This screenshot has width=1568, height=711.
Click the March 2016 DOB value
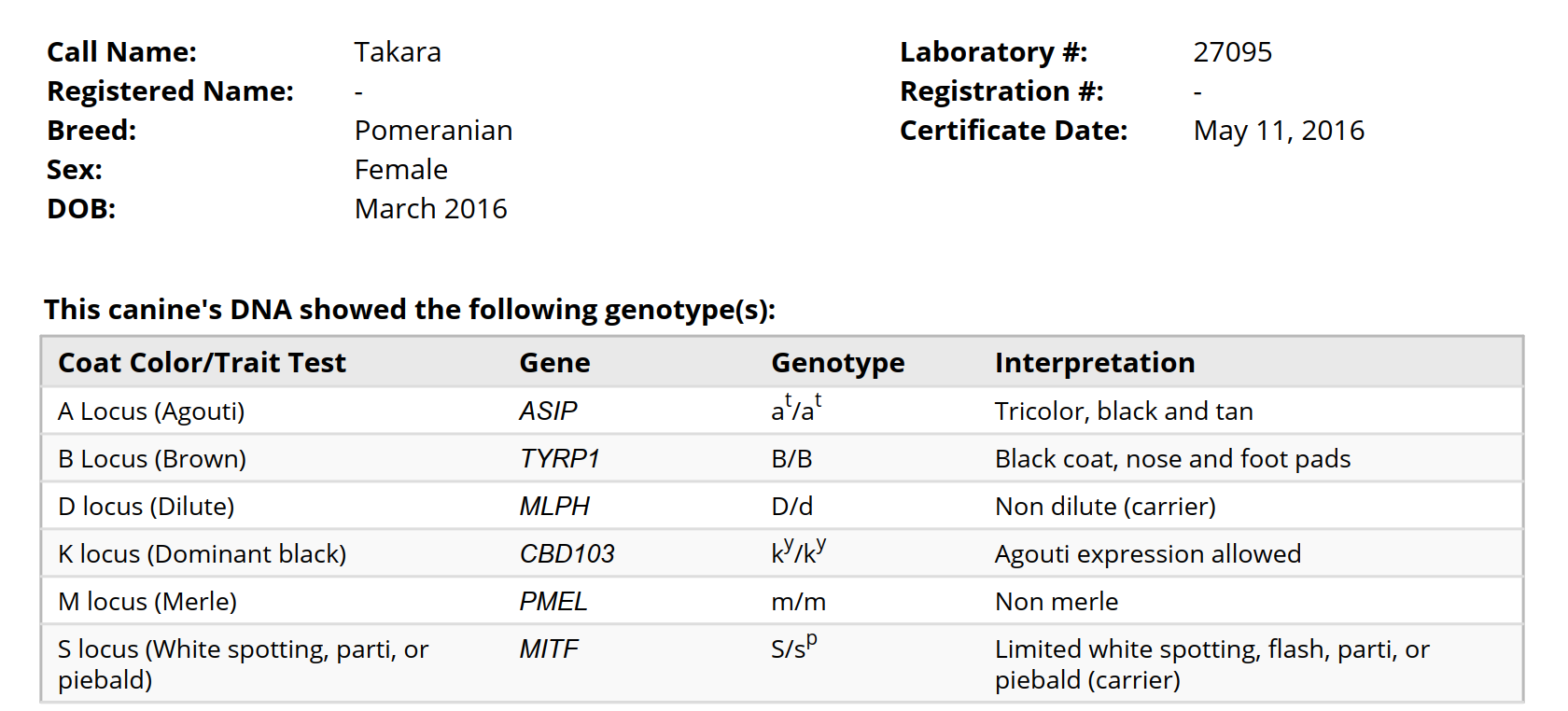431,209
